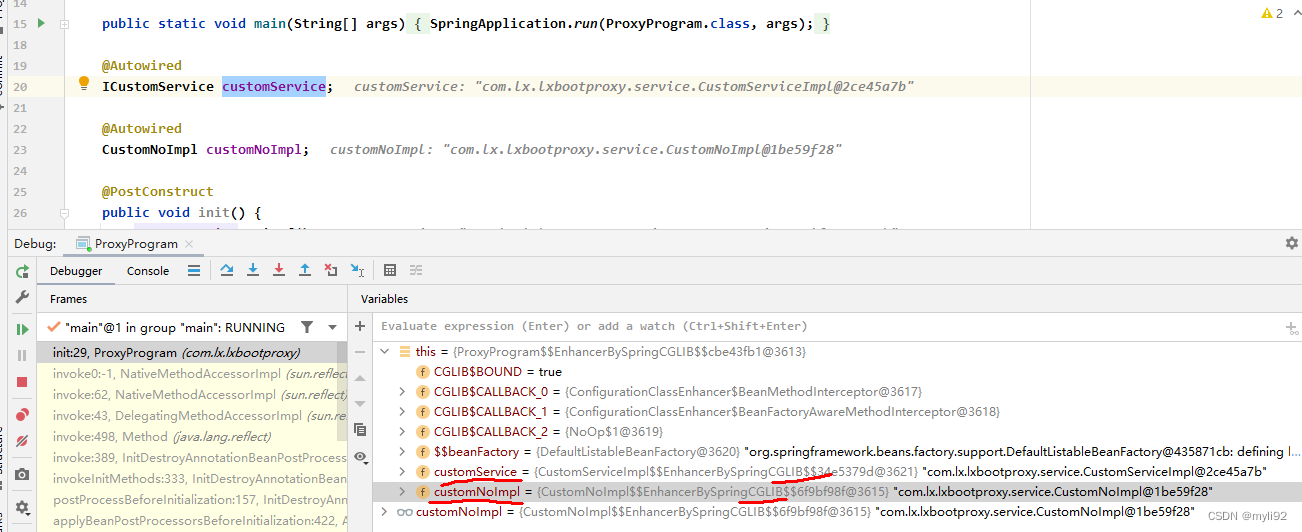Screen dimensions: 1302x532
Task: Move watch down arrow
Action: coord(361,404)
